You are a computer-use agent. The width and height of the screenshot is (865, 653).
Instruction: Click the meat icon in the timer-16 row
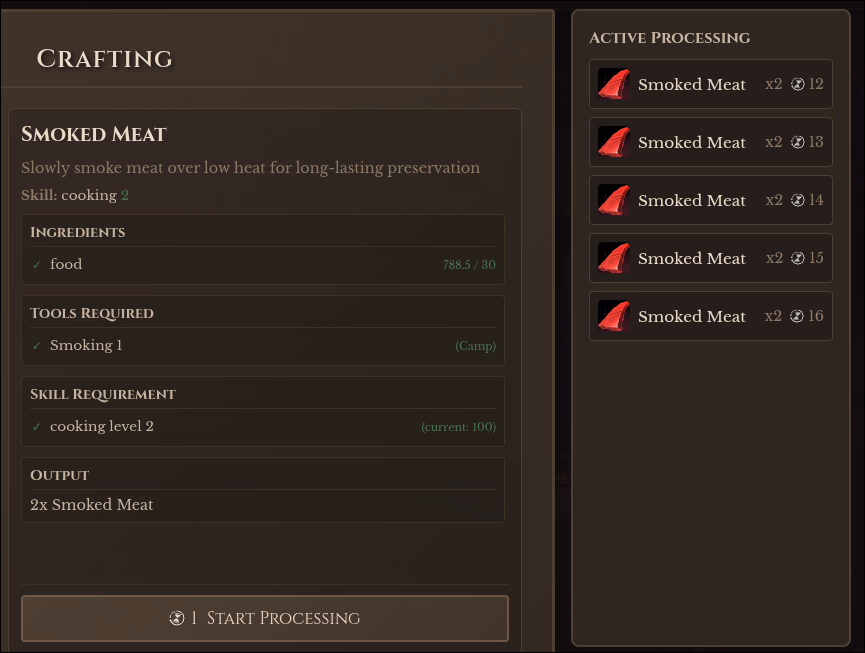(613, 316)
